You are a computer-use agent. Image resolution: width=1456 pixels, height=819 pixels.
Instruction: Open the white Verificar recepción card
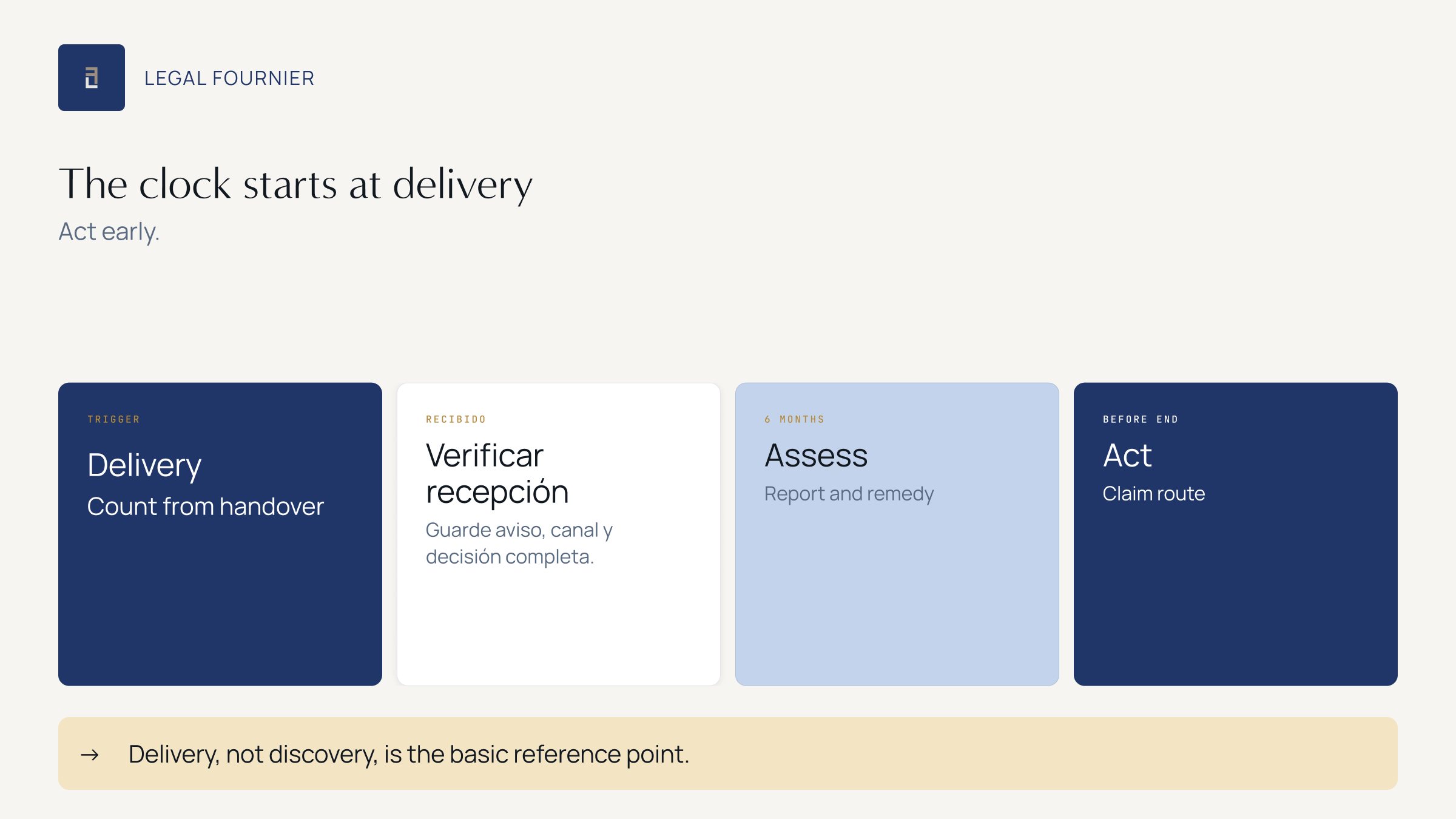[559, 534]
